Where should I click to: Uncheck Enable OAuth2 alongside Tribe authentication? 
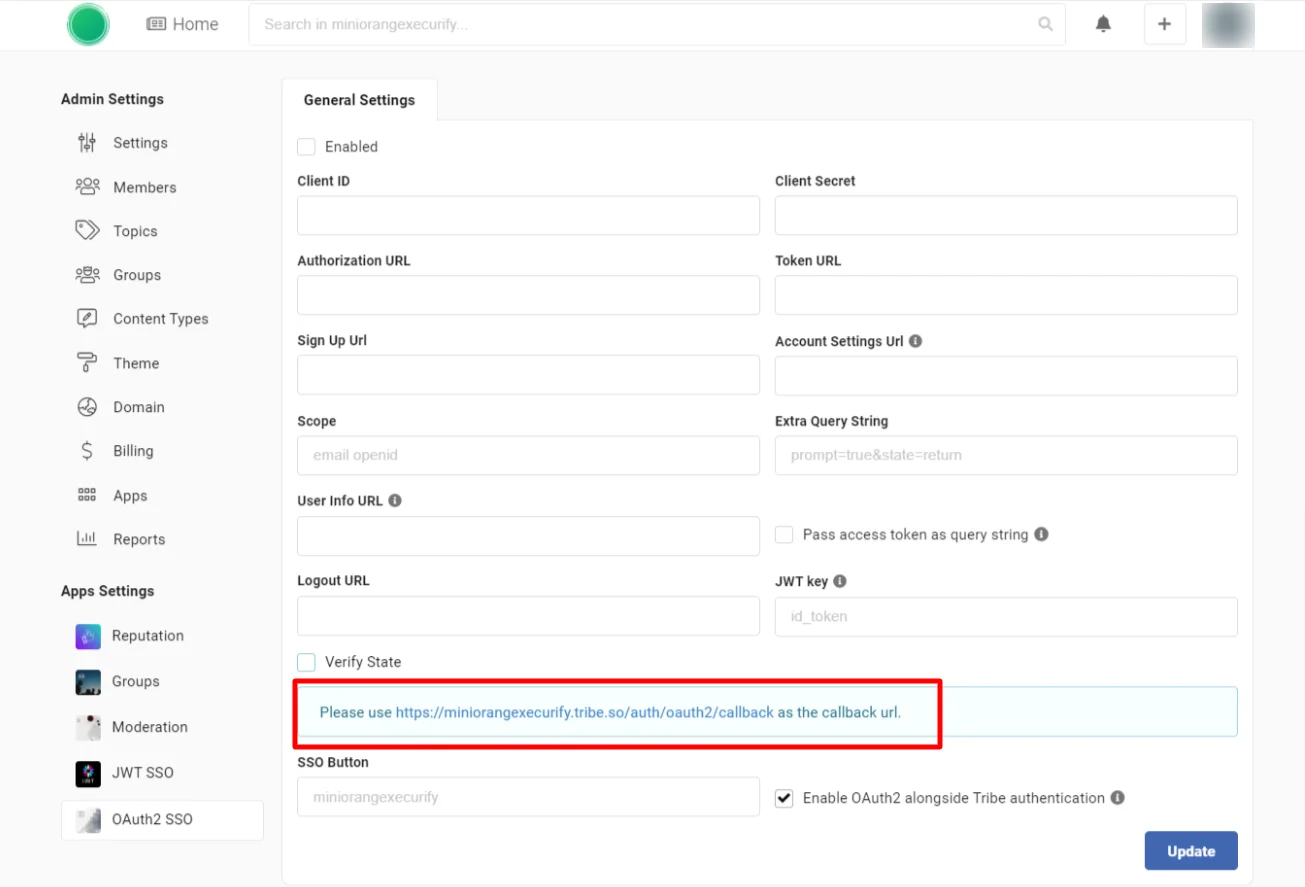click(x=784, y=797)
